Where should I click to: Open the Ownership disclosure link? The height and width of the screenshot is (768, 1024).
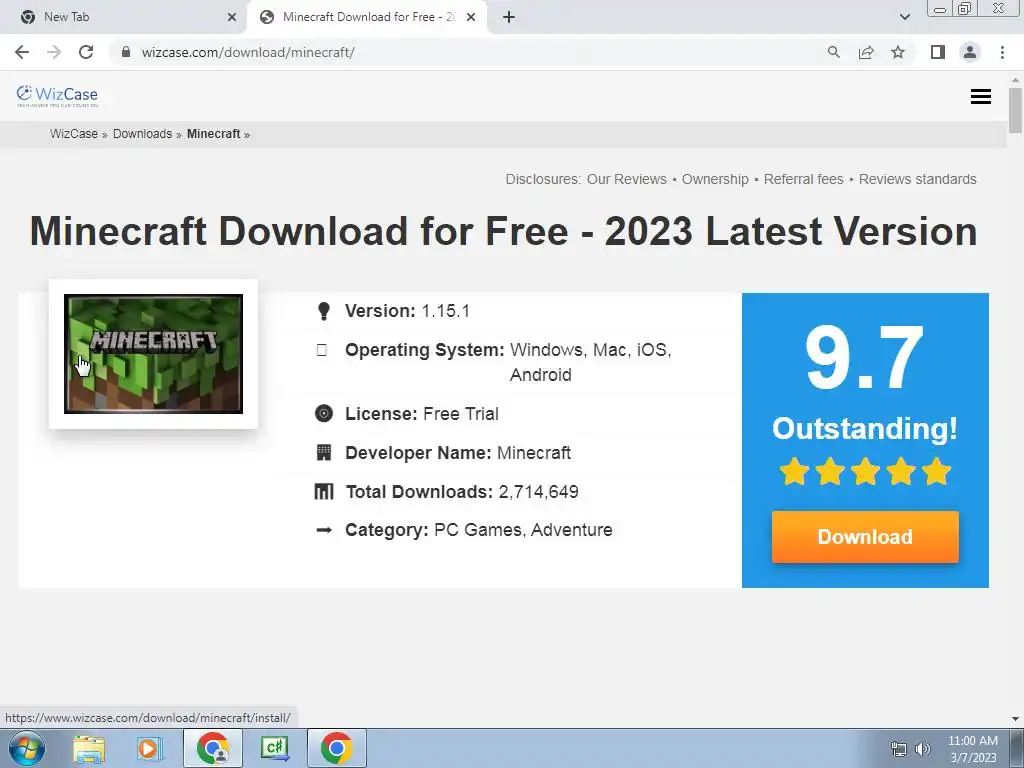coord(715,179)
